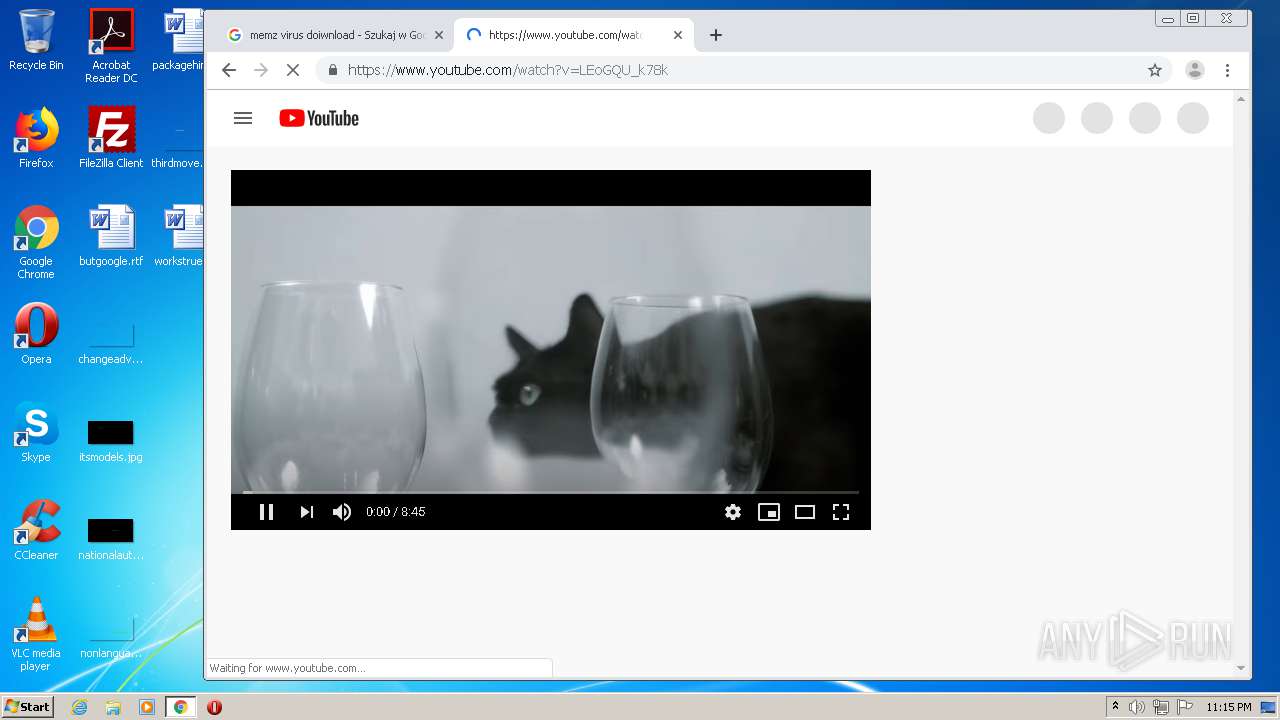Click the Show desktop button
This screenshot has height=720, width=1280.
click(x=1270, y=707)
